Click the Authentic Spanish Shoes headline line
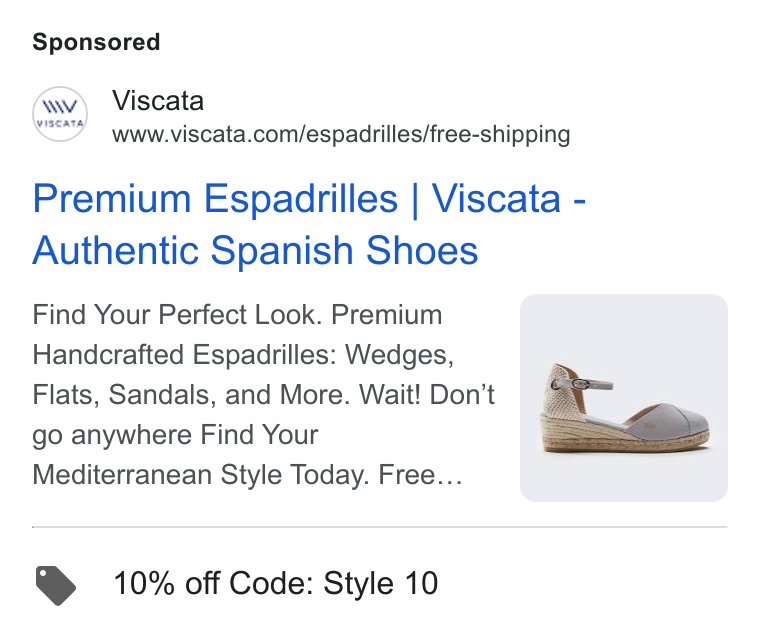 (x=255, y=251)
